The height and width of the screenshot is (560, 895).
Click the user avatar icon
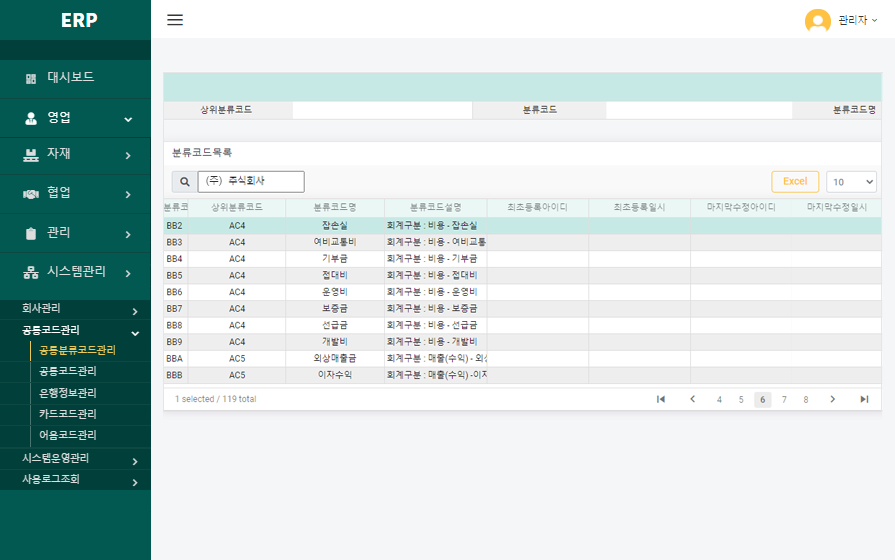click(x=817, y=21)
